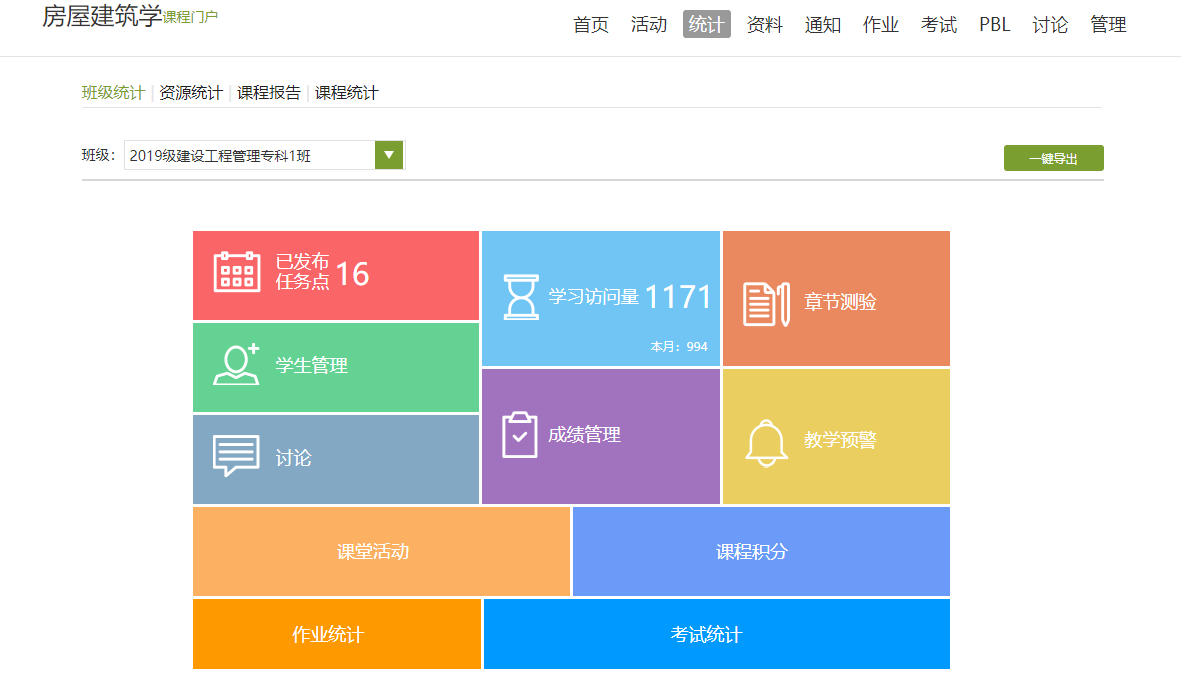
Task: Click the hourglass icon for 学习访问量
Action: pyautogui.click(x=520, y=297)
